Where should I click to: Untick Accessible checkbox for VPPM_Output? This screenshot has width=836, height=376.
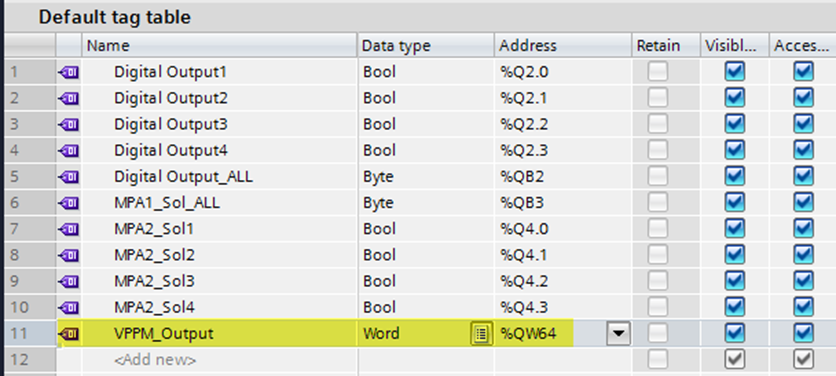[x=803, y=334]
